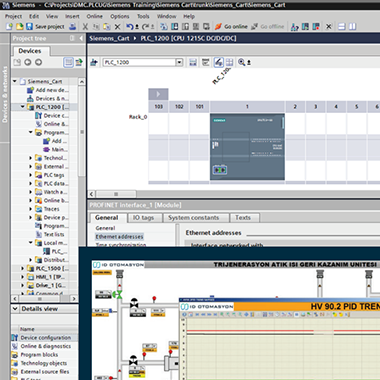Select General in properties navigation

(x=105, y=228)
